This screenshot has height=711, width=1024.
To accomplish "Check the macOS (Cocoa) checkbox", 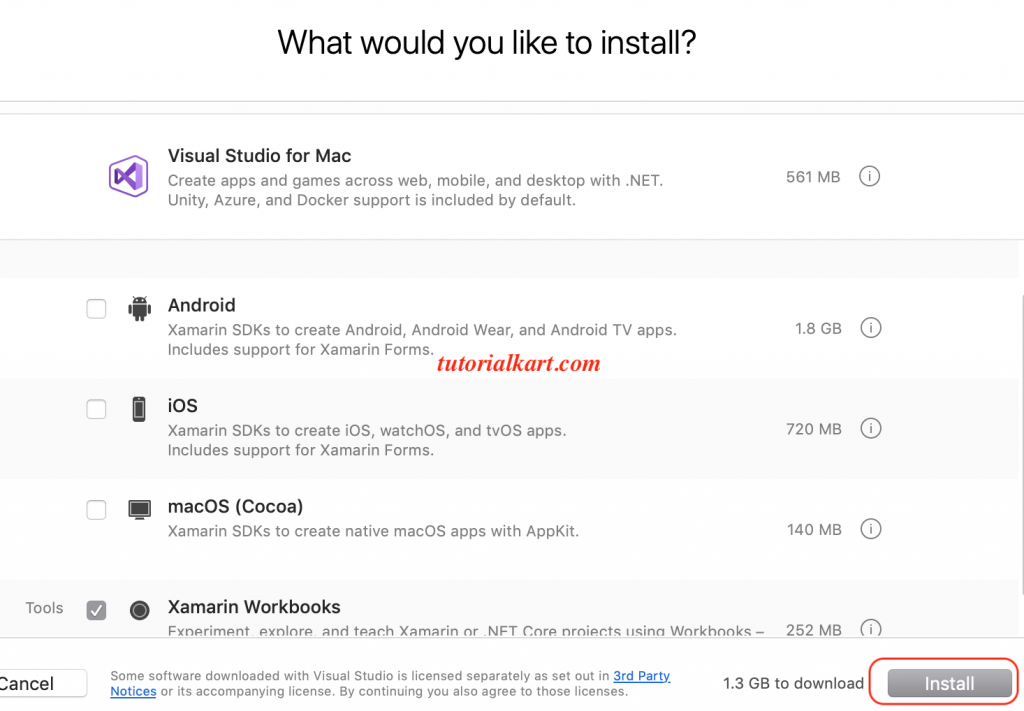I will [x=96, y=510].
